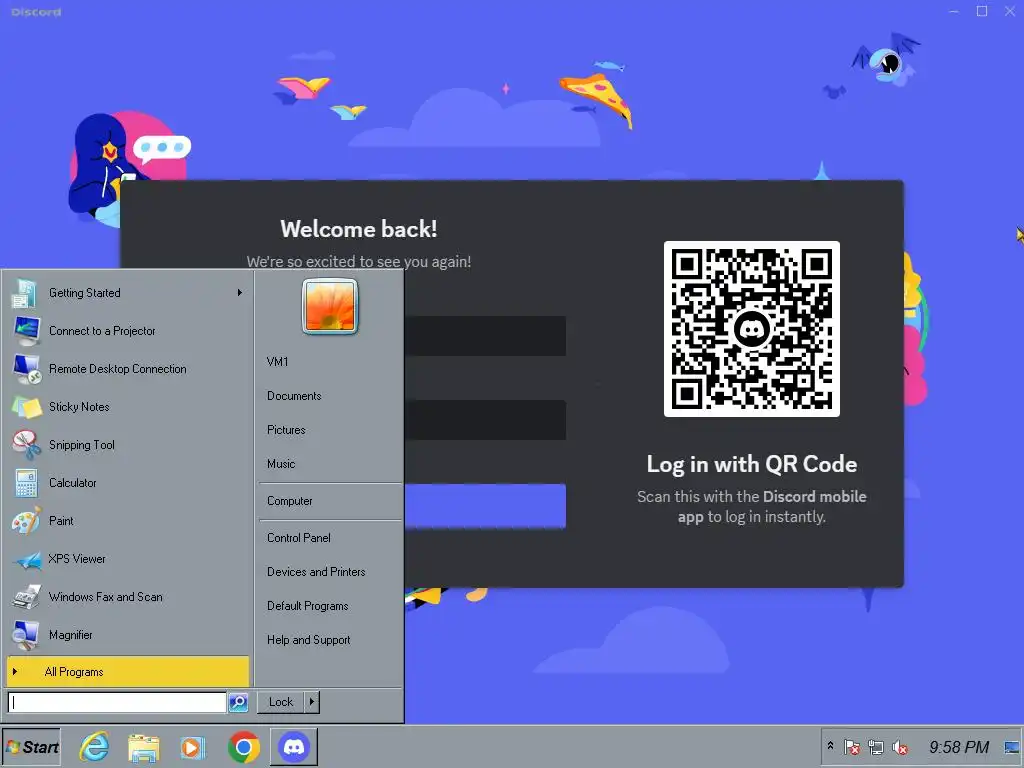Expand All Programs list

click(x=127, y=671)
